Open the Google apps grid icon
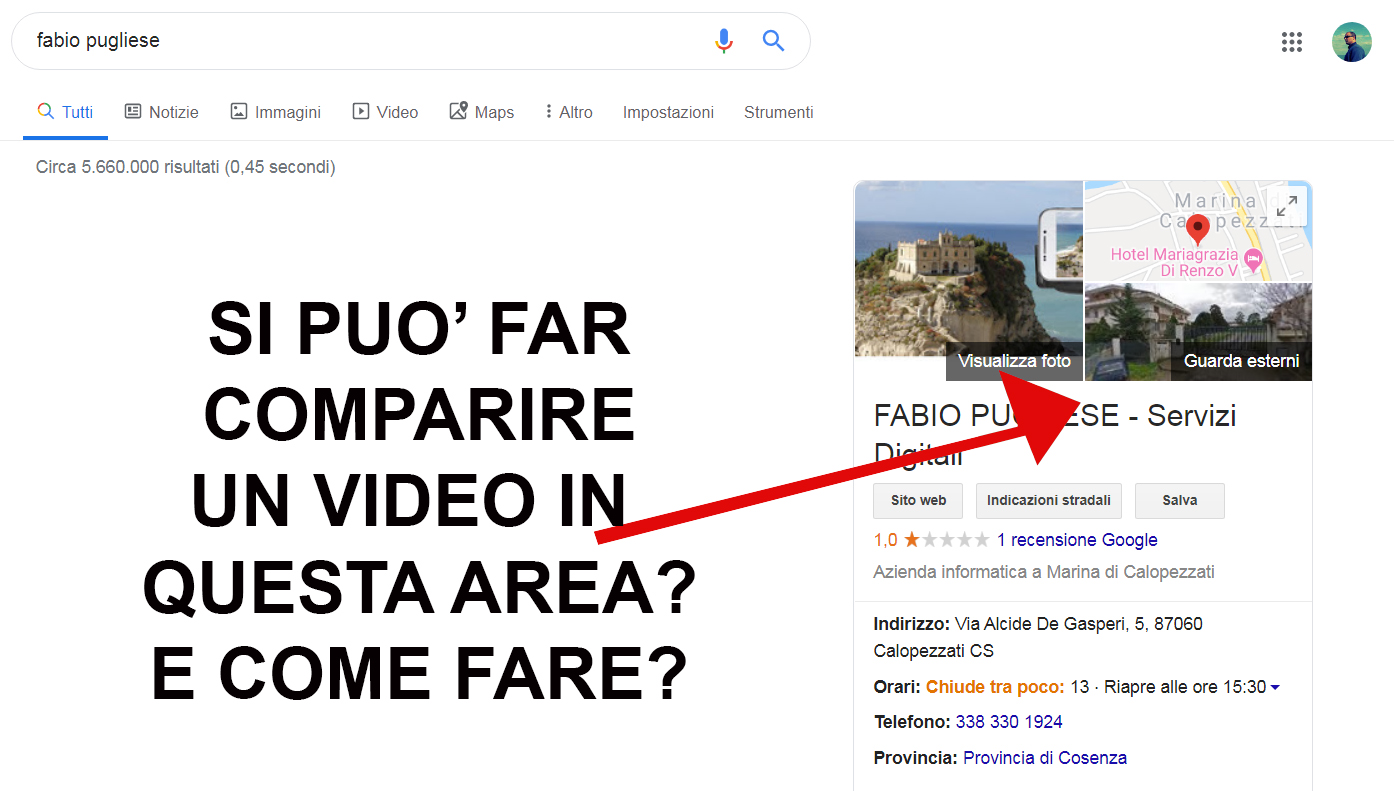This screenshot has height=791, width=1394. [x=1292, y=42]
